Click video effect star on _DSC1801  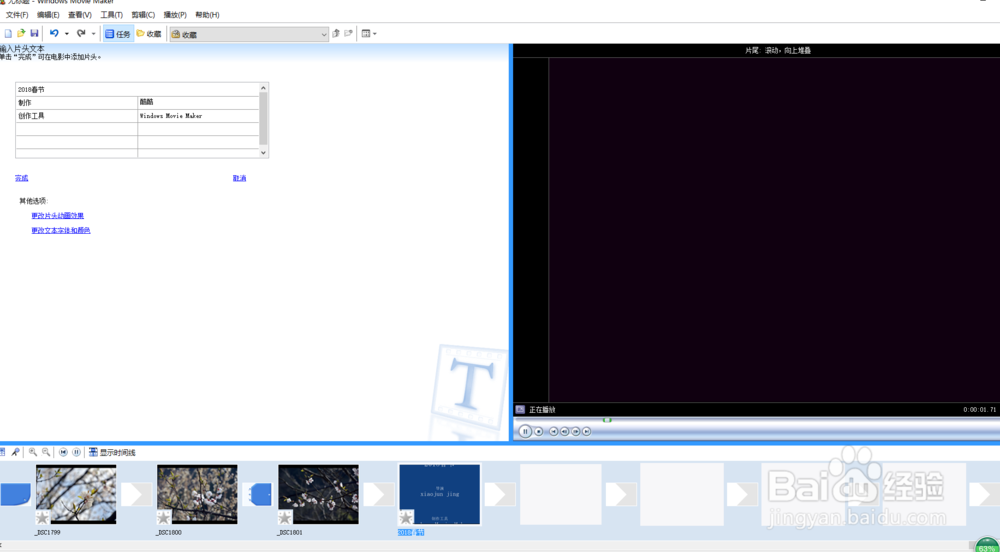[x=285, y=518]
